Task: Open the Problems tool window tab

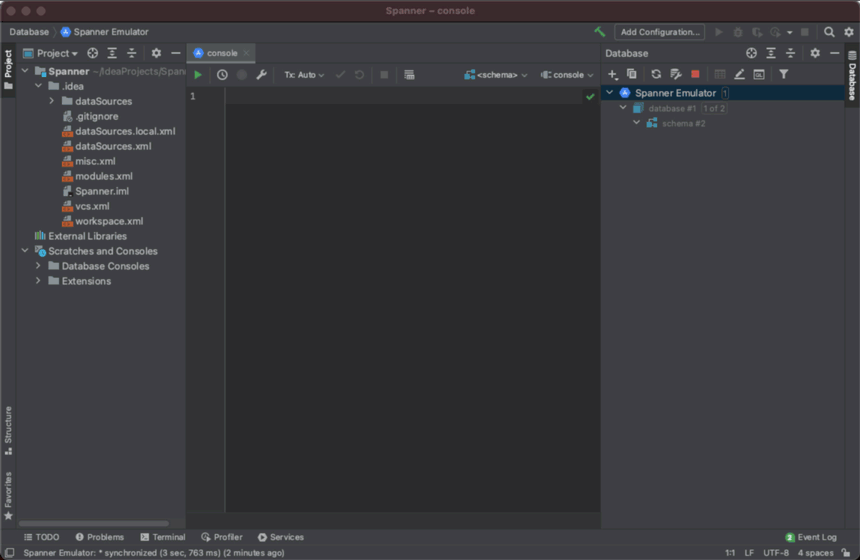Action: point(100,537)
